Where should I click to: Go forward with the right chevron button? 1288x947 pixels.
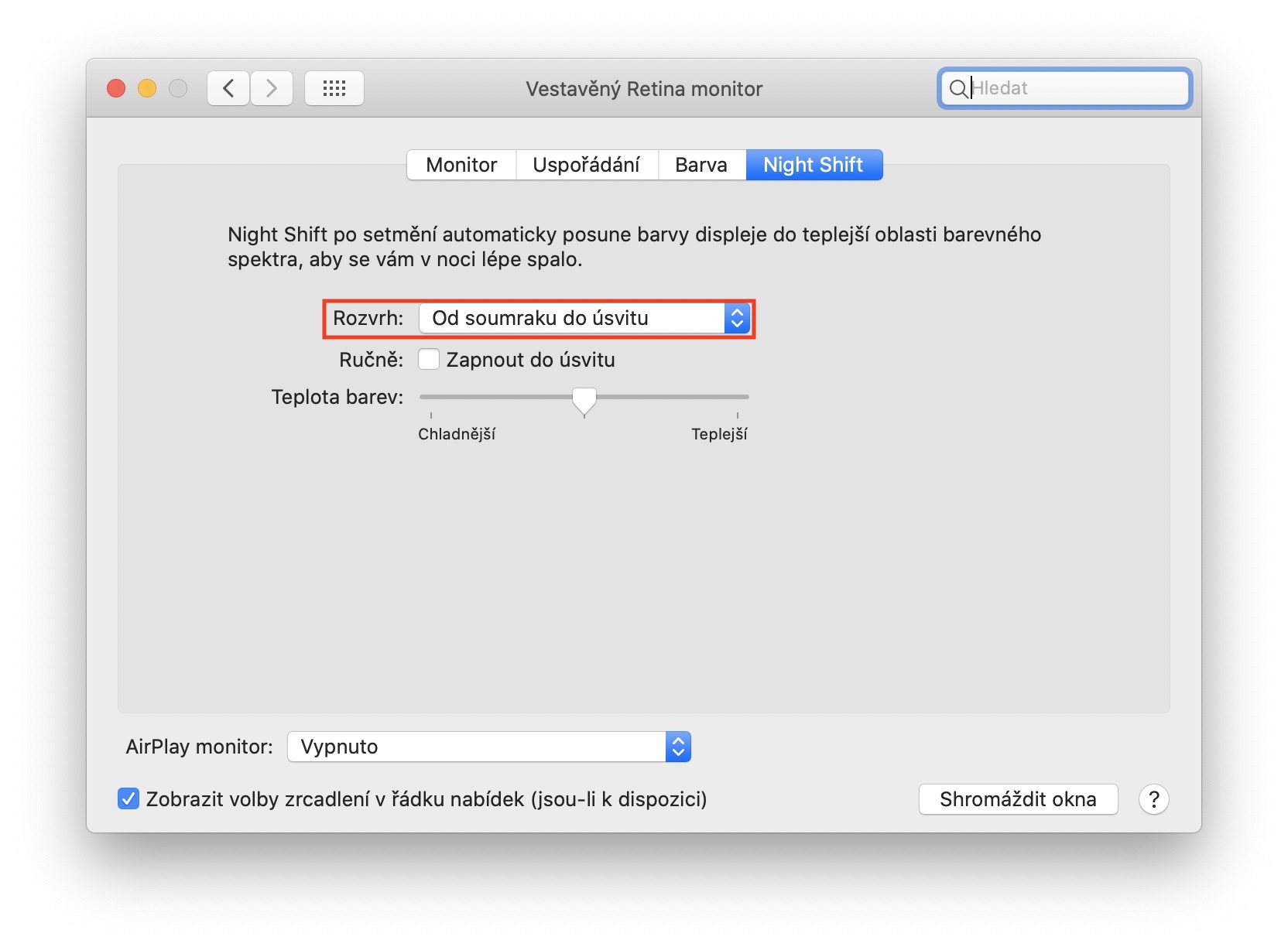tap(272, 88)
